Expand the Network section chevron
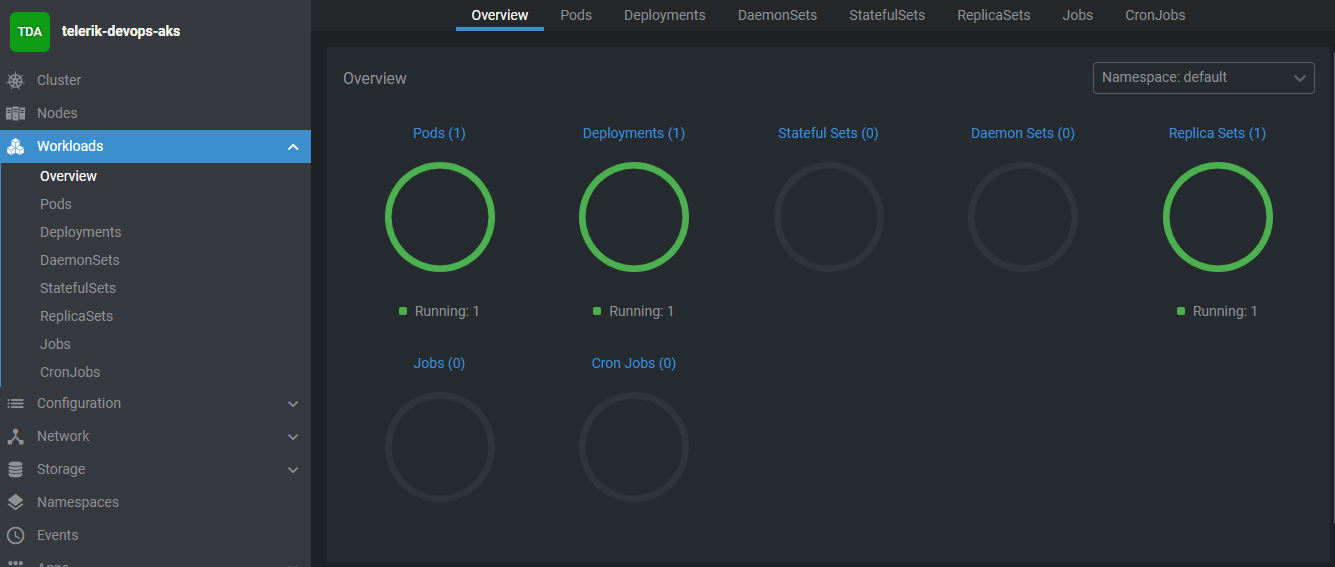Image resolution: width=1335 pixels, height=567 pixels. [293, 437]
